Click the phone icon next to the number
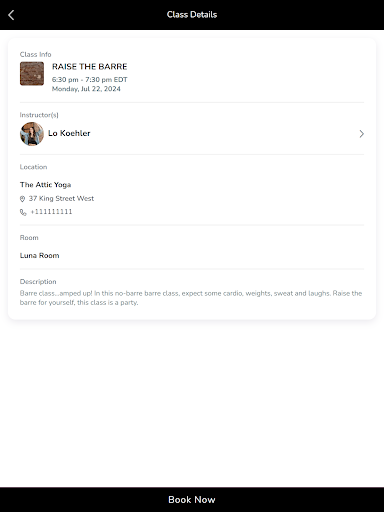 pos(23,212)
